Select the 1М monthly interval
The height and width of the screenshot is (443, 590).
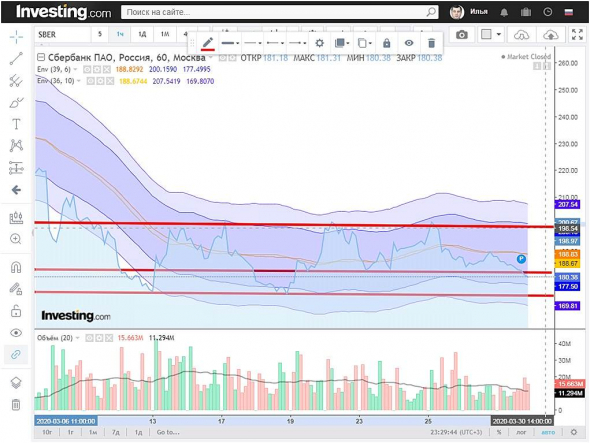point(165,34)
